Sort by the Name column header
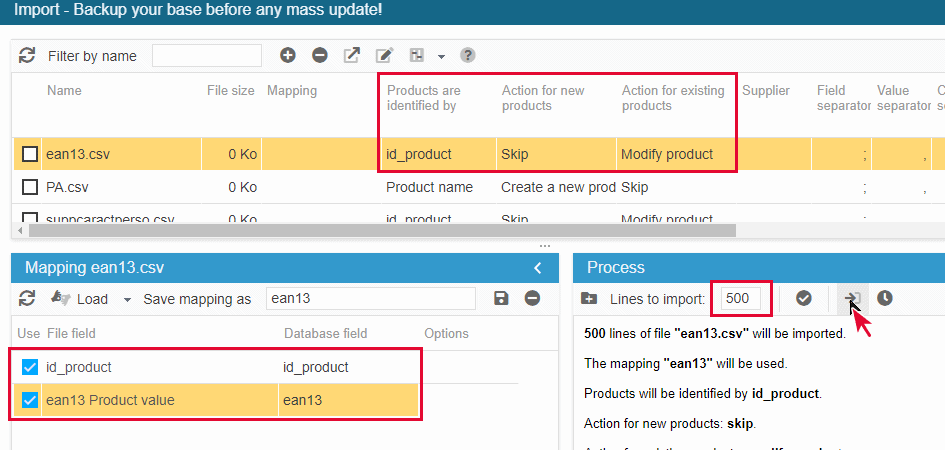 (x=64, y=91)
